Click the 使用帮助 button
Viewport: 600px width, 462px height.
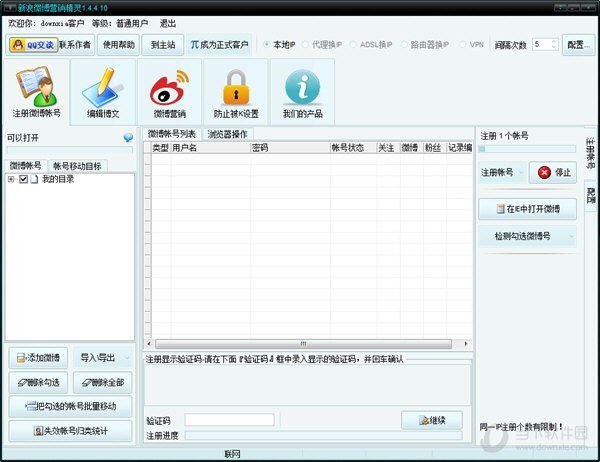point(119,45)
